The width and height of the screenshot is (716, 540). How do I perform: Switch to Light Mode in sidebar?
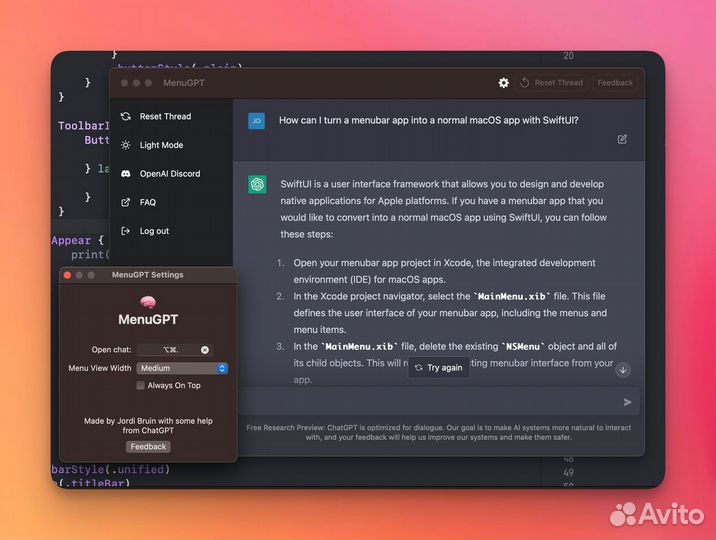pos(160,145)
